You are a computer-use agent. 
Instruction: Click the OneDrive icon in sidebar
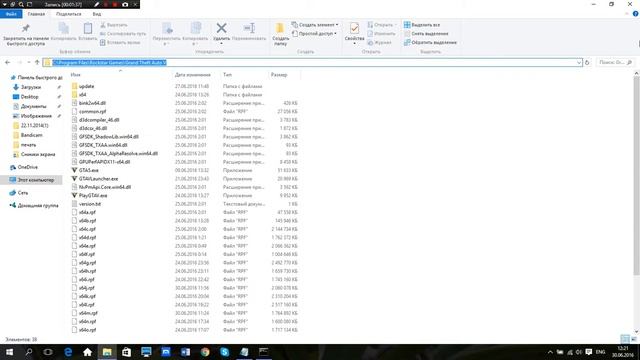point(13,167)
